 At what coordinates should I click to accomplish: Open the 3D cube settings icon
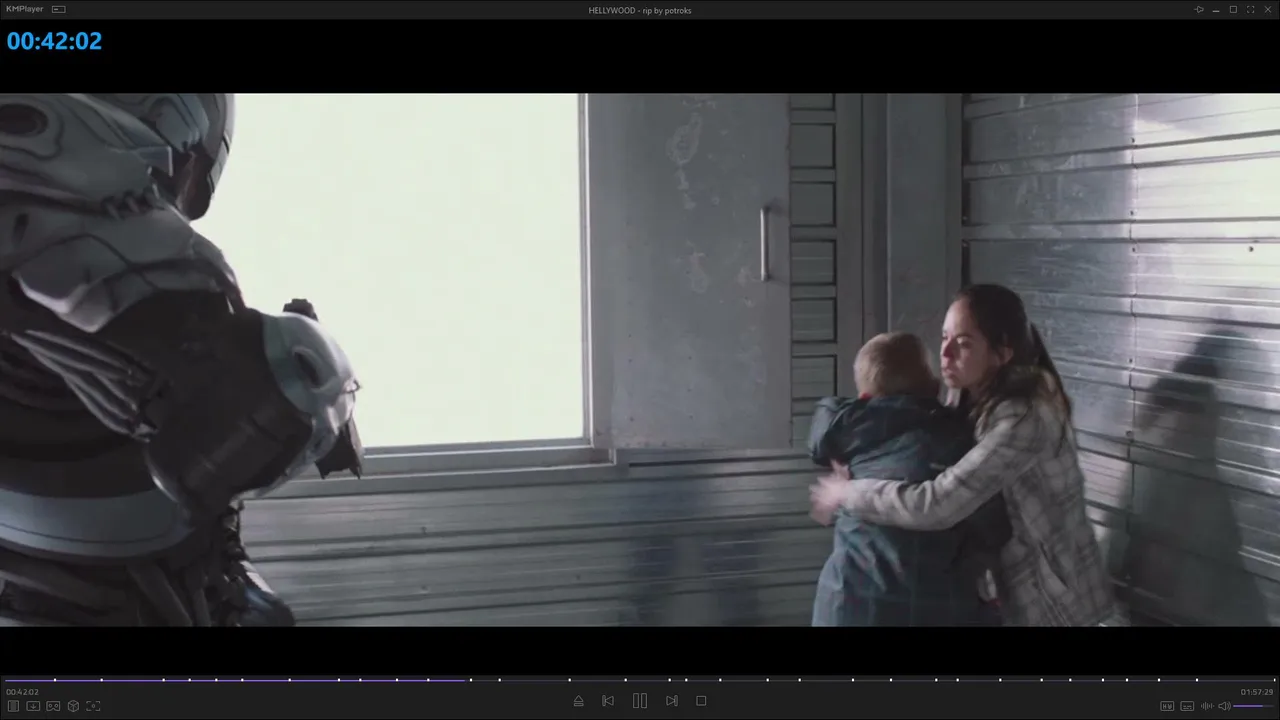pos(73,706)
